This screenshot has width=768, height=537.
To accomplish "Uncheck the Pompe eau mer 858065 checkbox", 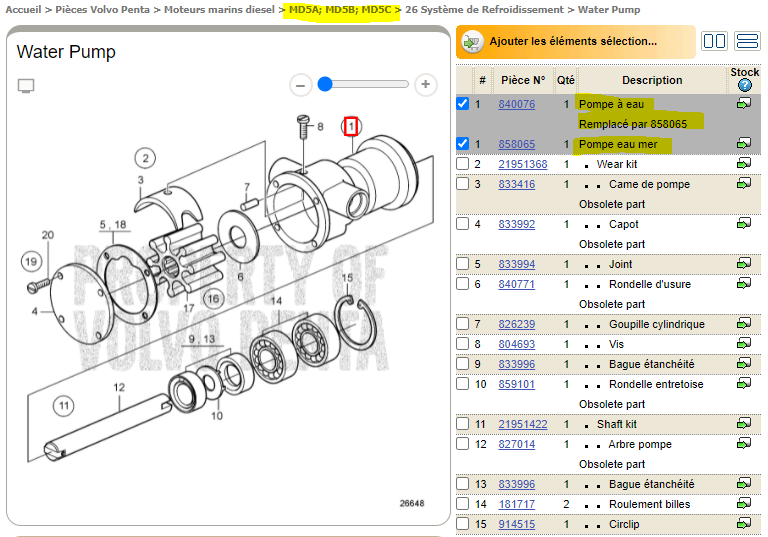I will pos(462,144).
